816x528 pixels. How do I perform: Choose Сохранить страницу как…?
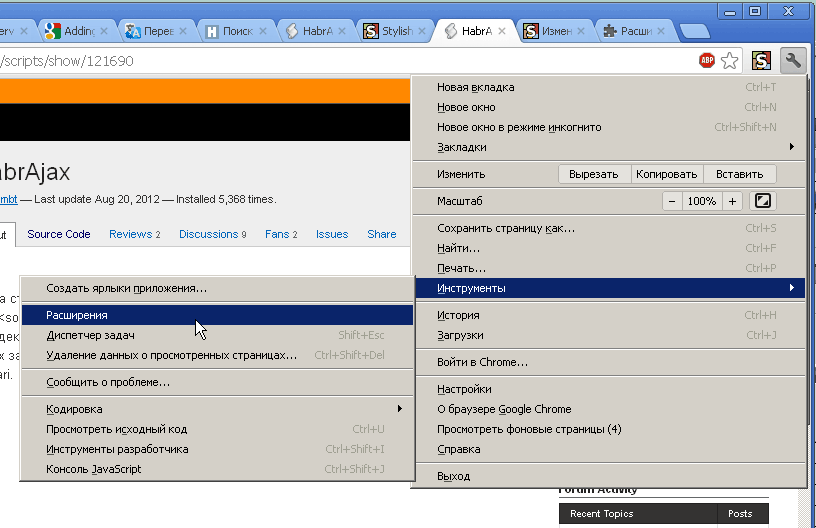point(609,228)
